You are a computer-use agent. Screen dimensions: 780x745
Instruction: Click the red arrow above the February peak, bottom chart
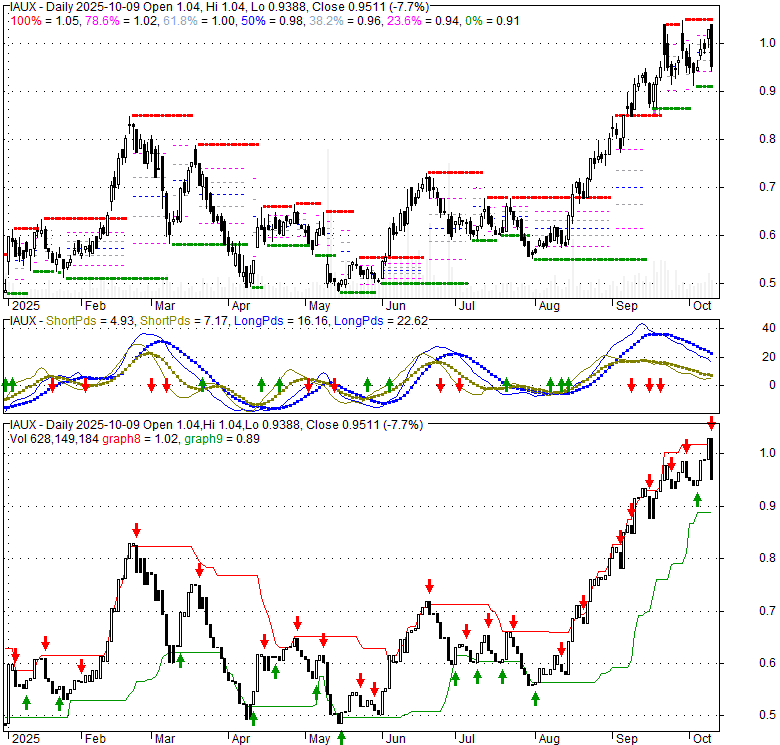[x=136, y=530]
